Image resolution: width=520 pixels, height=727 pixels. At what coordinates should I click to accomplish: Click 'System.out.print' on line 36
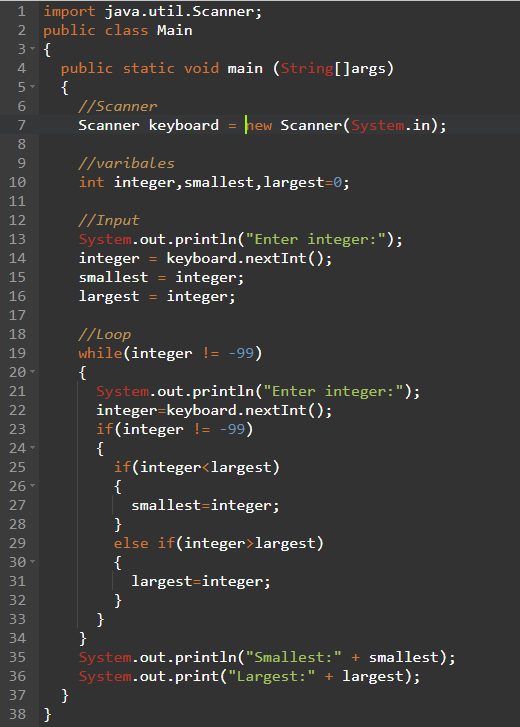(148, 677)
